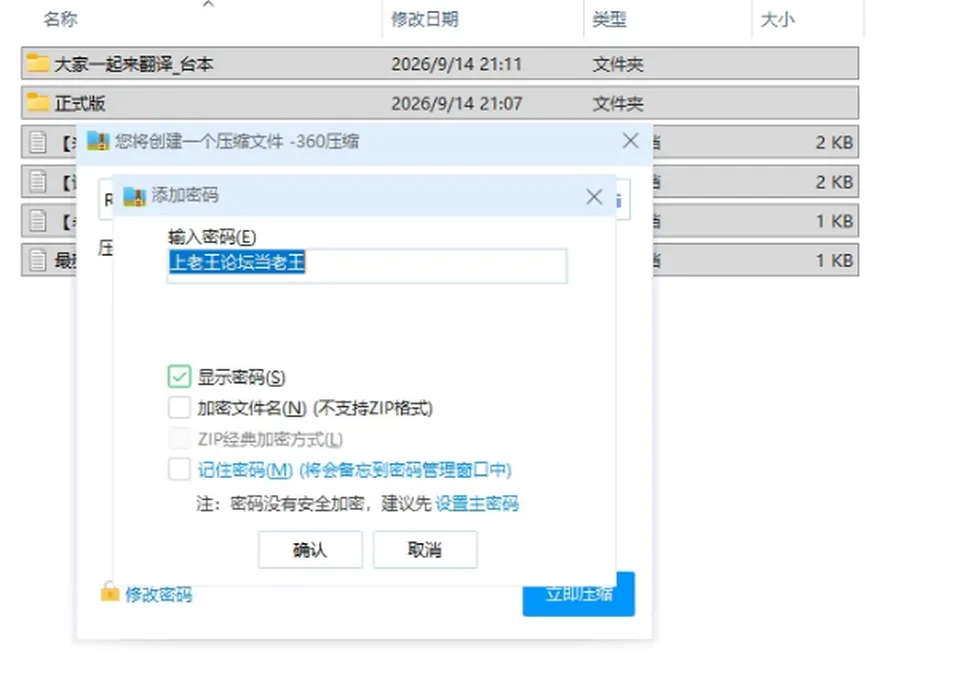Screen dimensions: 960x695
Task: Click the date 2026/9/14 21:07
Action: click(457, 103)
